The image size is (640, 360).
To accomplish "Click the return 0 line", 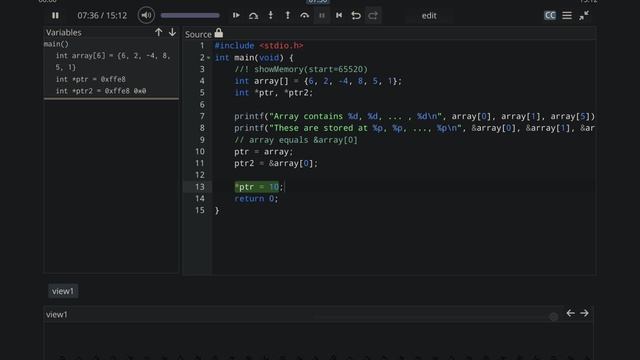I will pyautogui.click(x=256, y=199).
